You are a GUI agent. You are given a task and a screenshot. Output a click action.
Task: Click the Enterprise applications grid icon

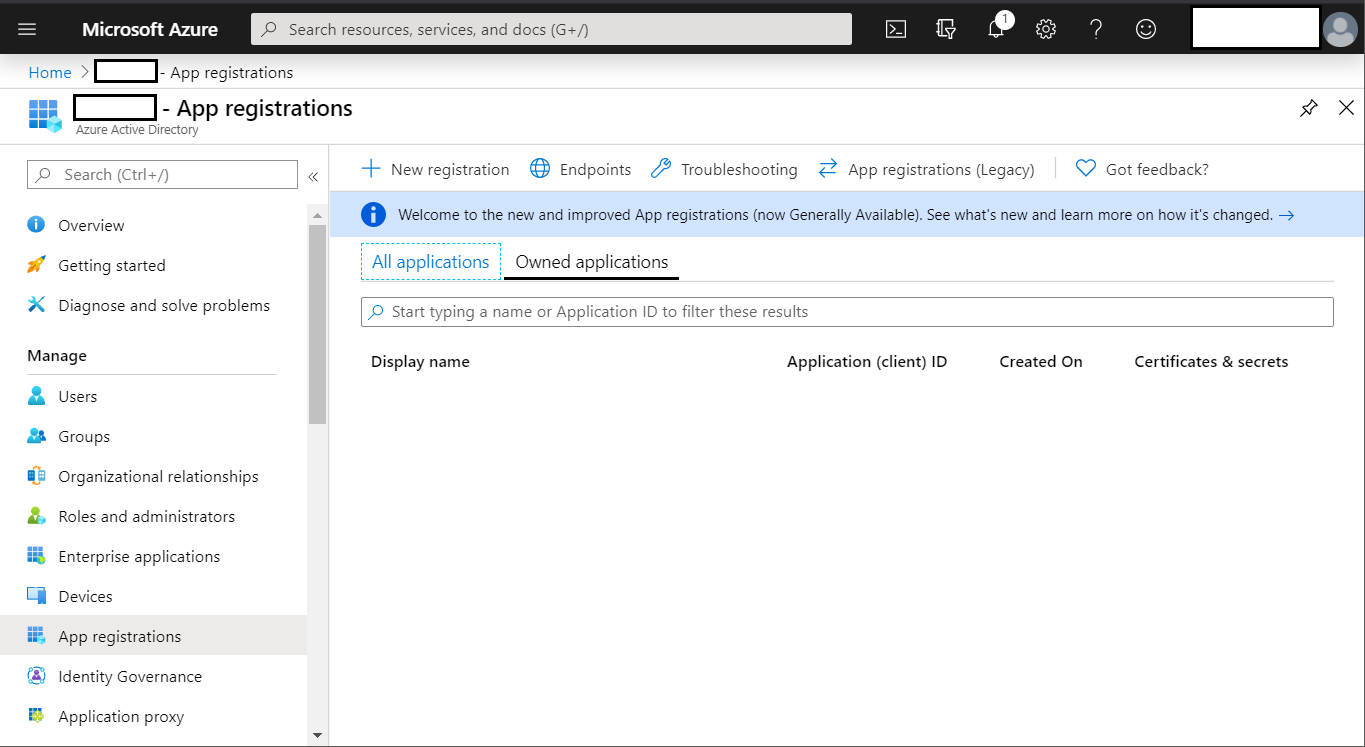click(36, 556)
